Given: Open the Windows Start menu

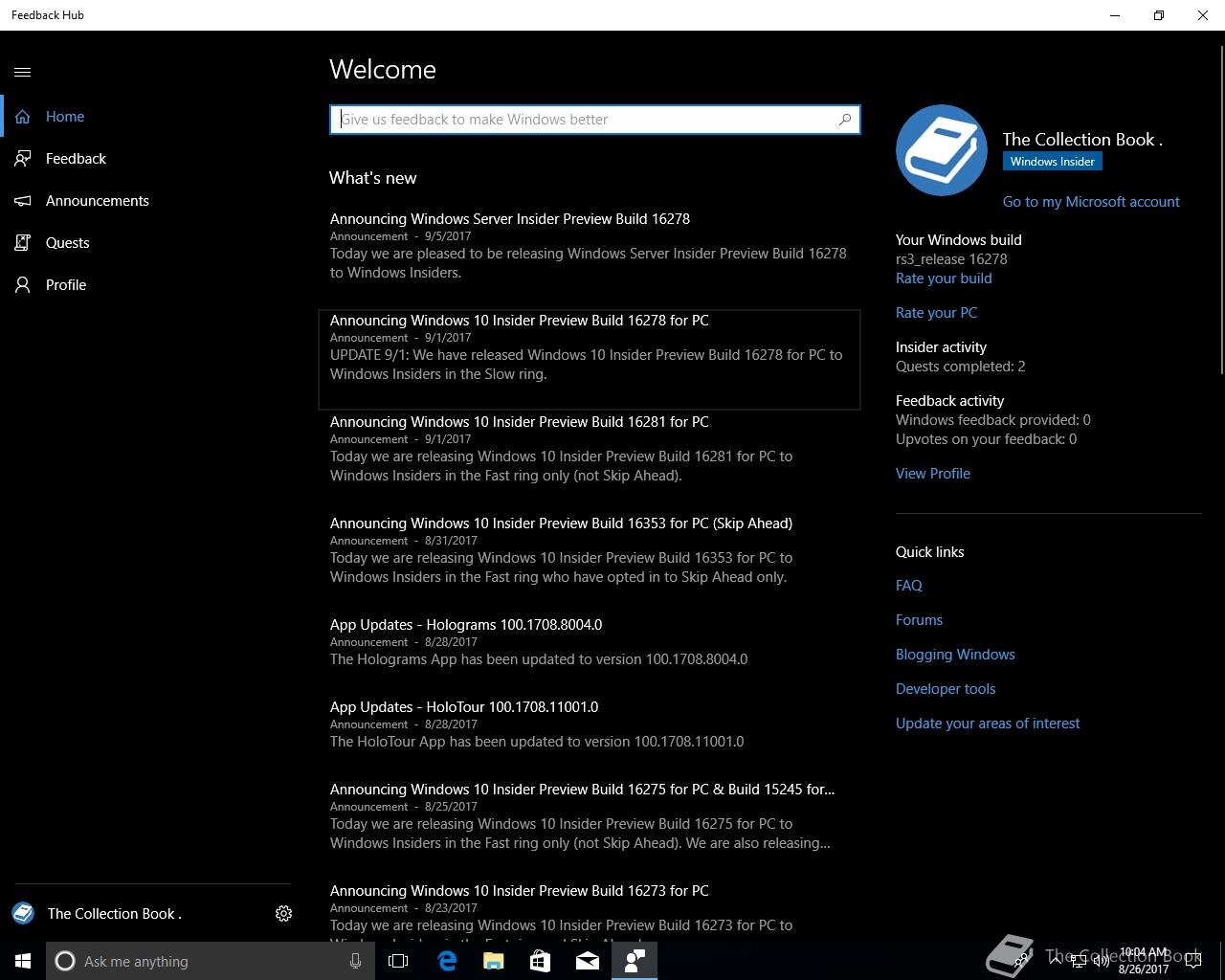Looking at the screenshot, I should [x=23, y=961].
